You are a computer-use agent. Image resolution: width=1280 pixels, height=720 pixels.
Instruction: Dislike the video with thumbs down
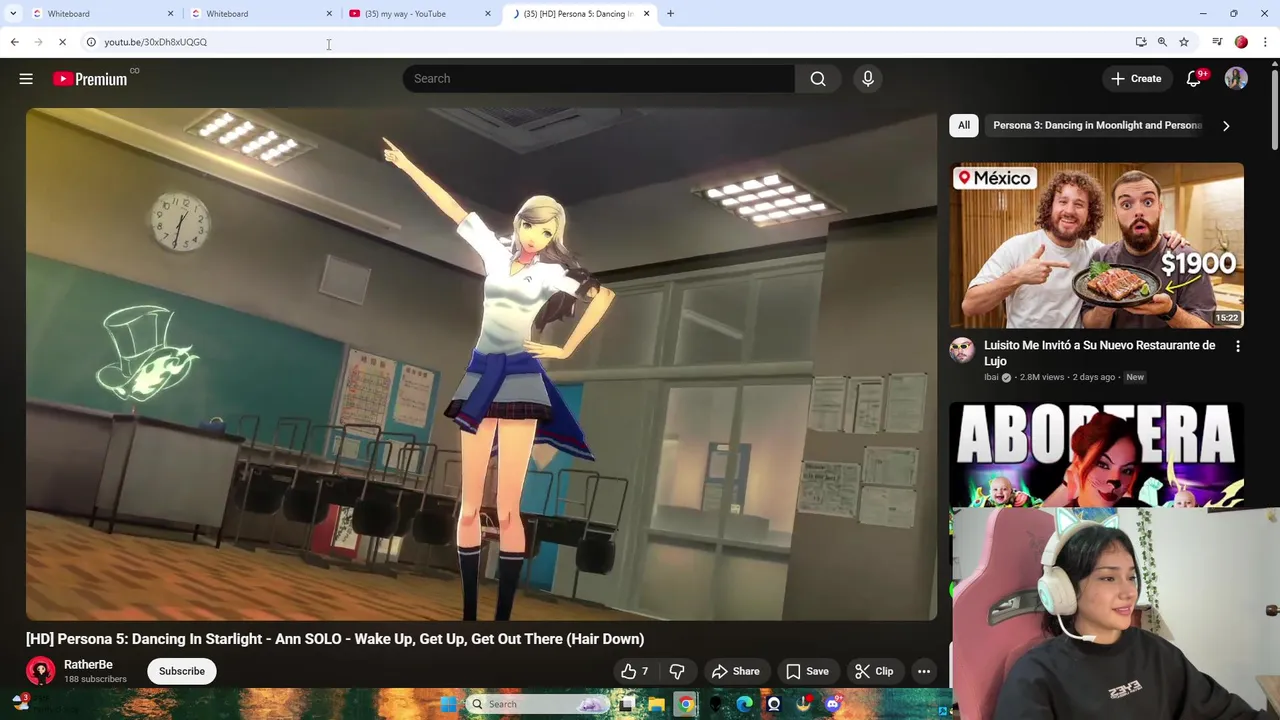(677, 671)
